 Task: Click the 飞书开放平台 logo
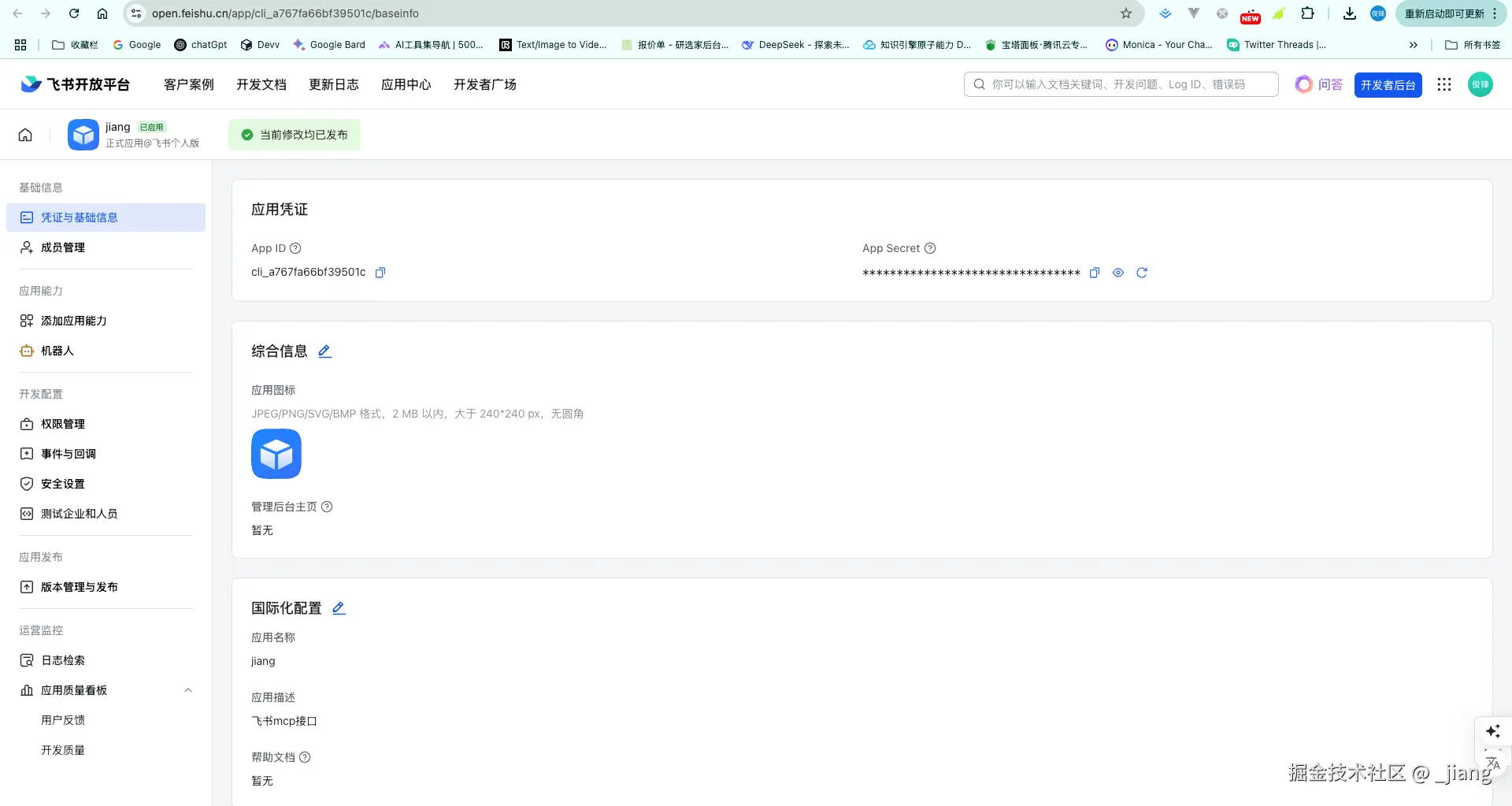click(73, 84)
